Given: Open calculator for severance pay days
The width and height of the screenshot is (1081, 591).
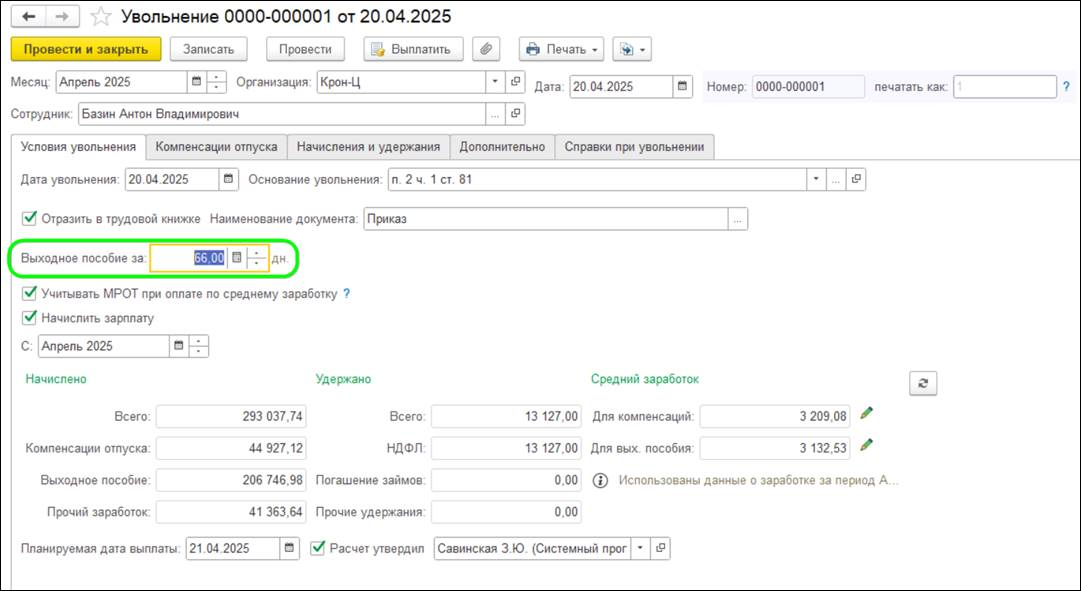Looking at the screenshot, I should pos(237,258).
